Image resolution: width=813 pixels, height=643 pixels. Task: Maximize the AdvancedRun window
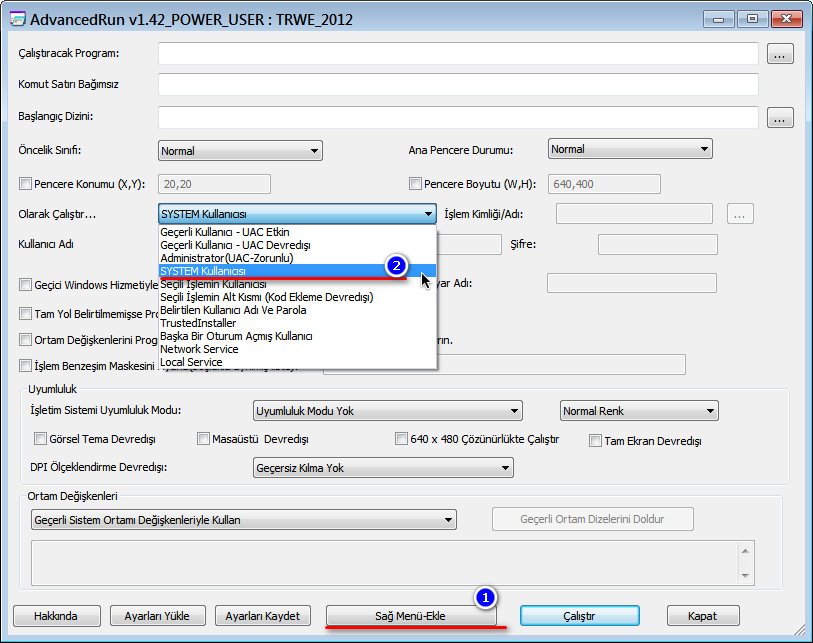click(752, 19)
